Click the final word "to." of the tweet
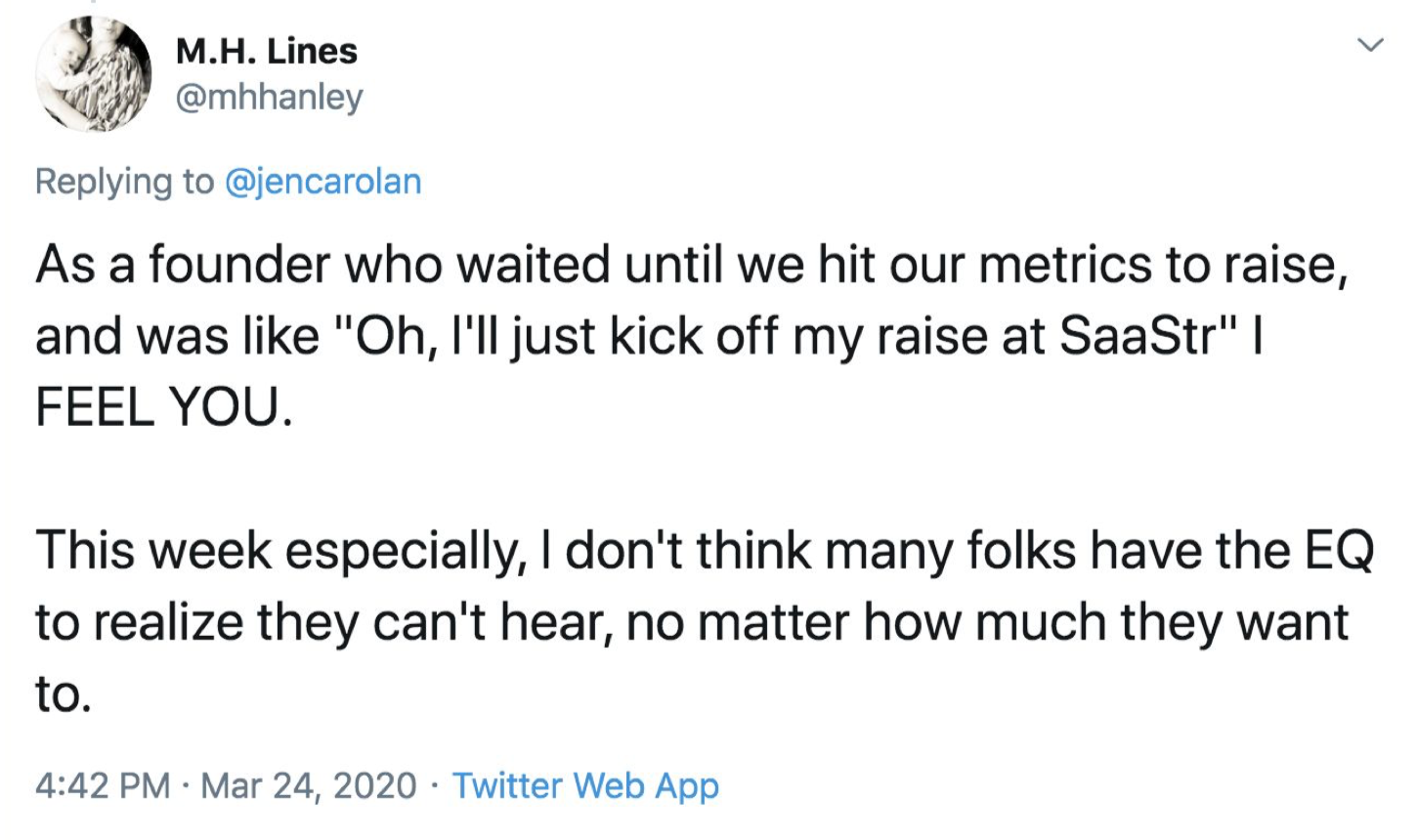Viewport: 1417px width, 840px height. [64, 693]
